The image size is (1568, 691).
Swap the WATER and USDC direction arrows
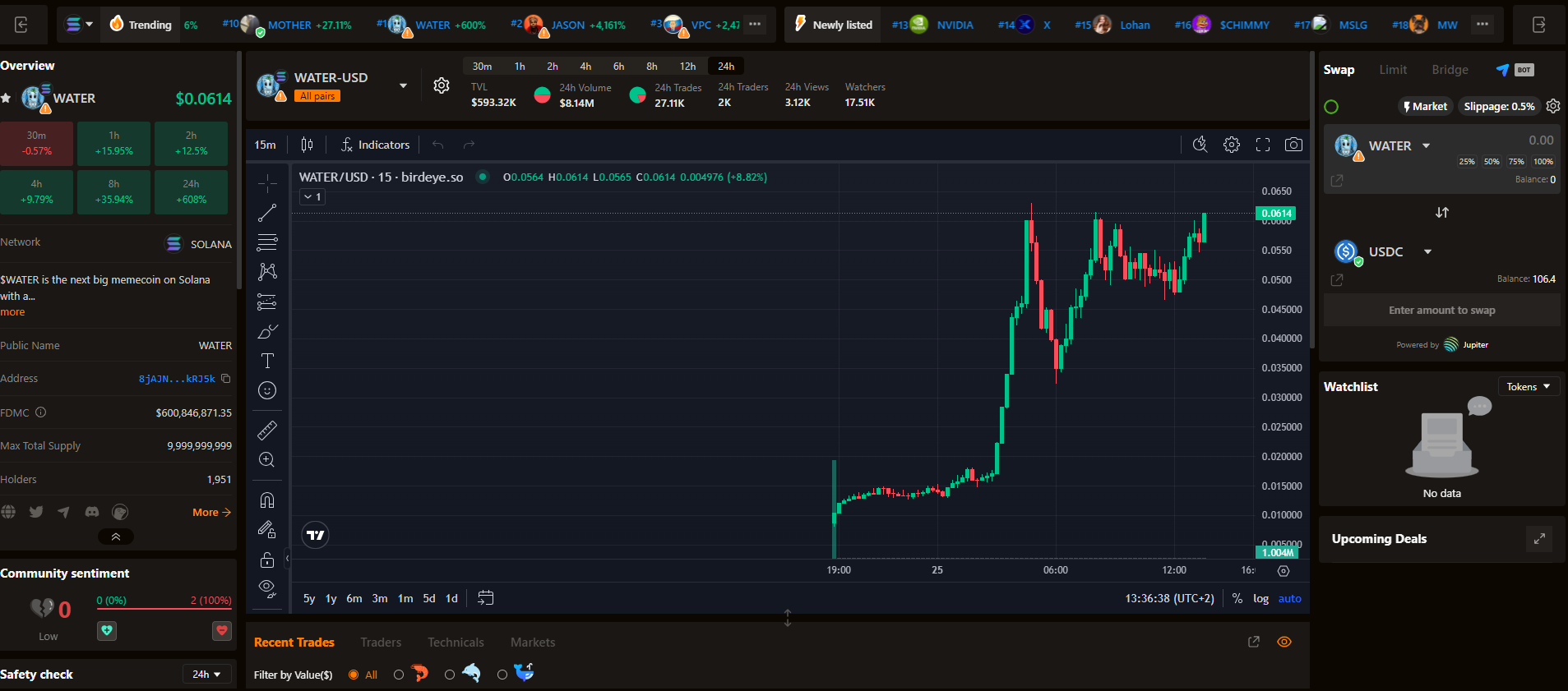[1442, 212]
